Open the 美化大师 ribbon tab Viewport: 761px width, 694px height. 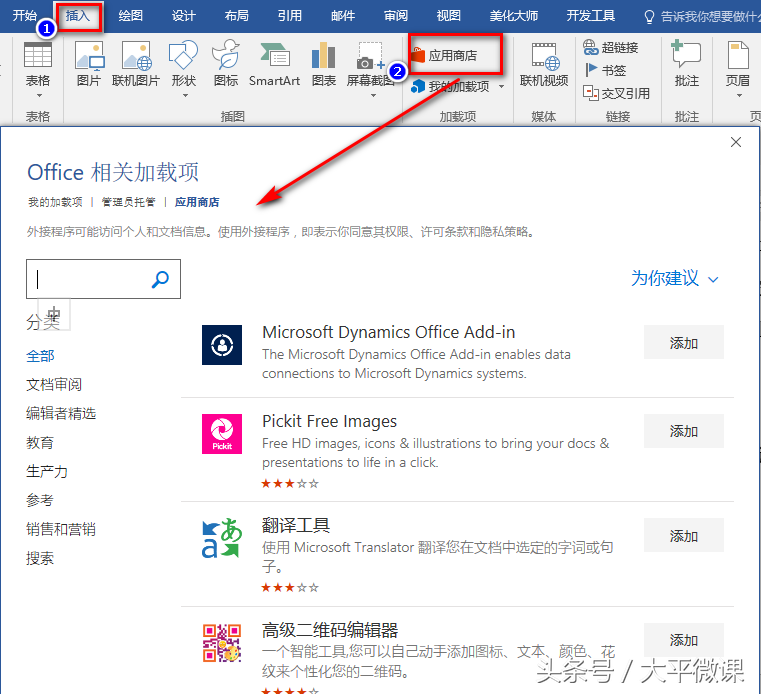514,16
